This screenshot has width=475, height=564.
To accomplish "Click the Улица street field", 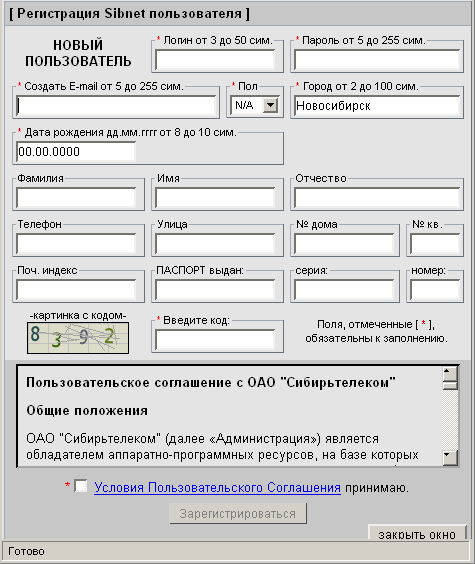I will tap(215, 244).
